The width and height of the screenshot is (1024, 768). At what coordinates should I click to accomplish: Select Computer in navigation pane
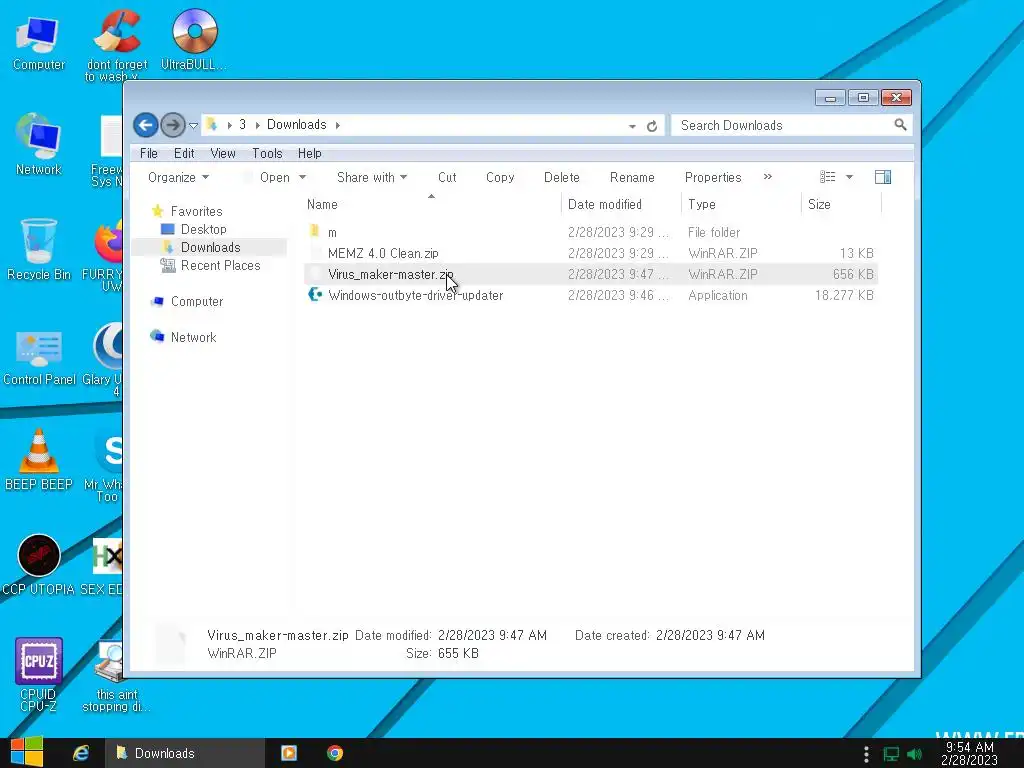point(197,301)
